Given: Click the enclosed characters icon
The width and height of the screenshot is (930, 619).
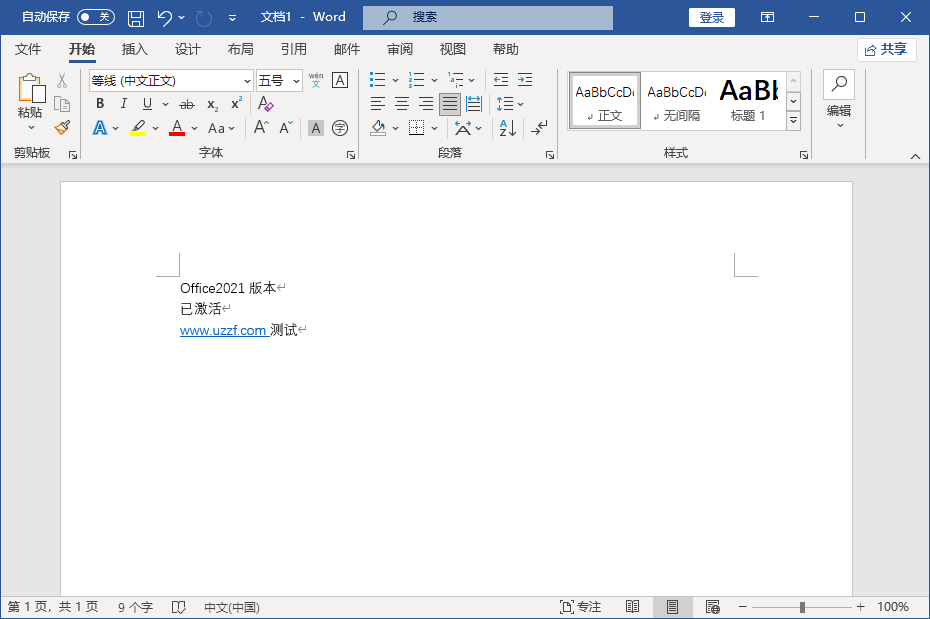Looking at the screenshot, I should (340, 127).
